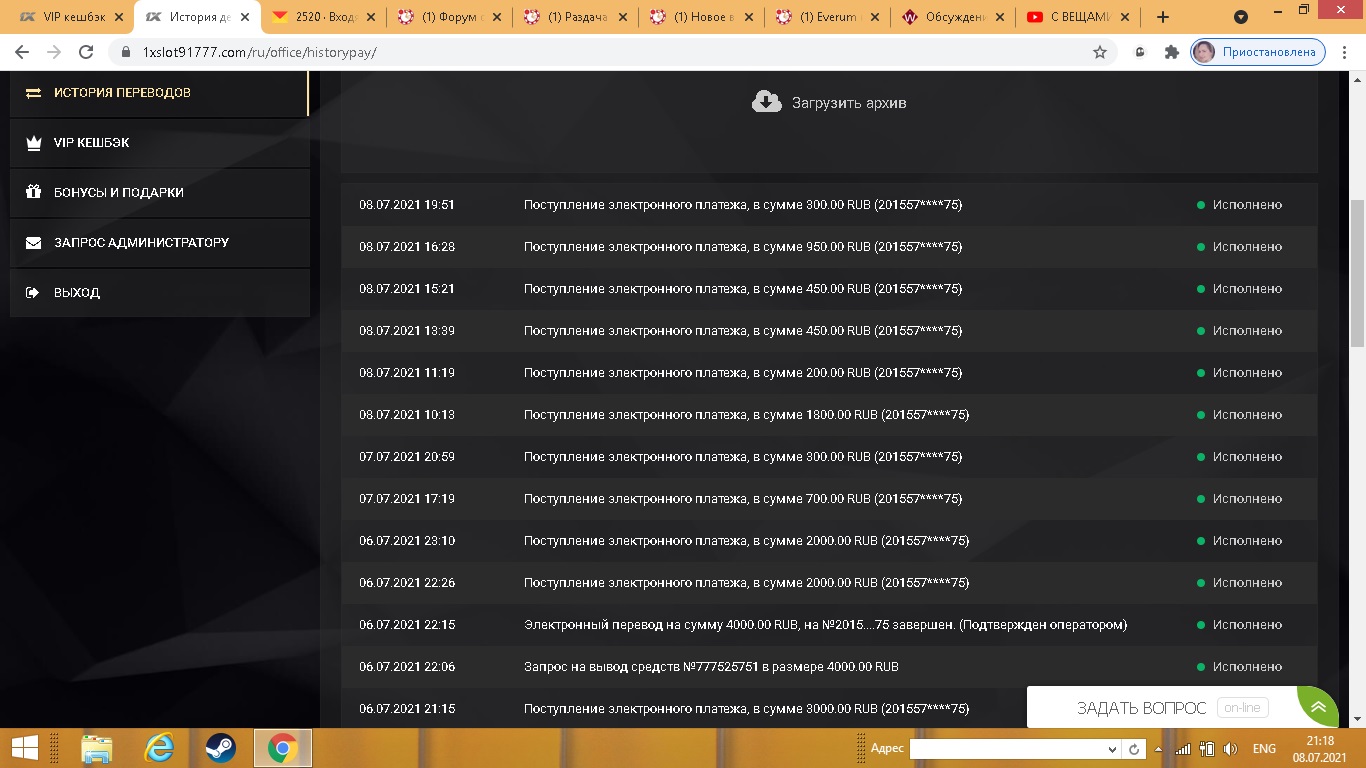Click the История переводов transfer arrows icon
1366x768 pixels.
(34, 93)
